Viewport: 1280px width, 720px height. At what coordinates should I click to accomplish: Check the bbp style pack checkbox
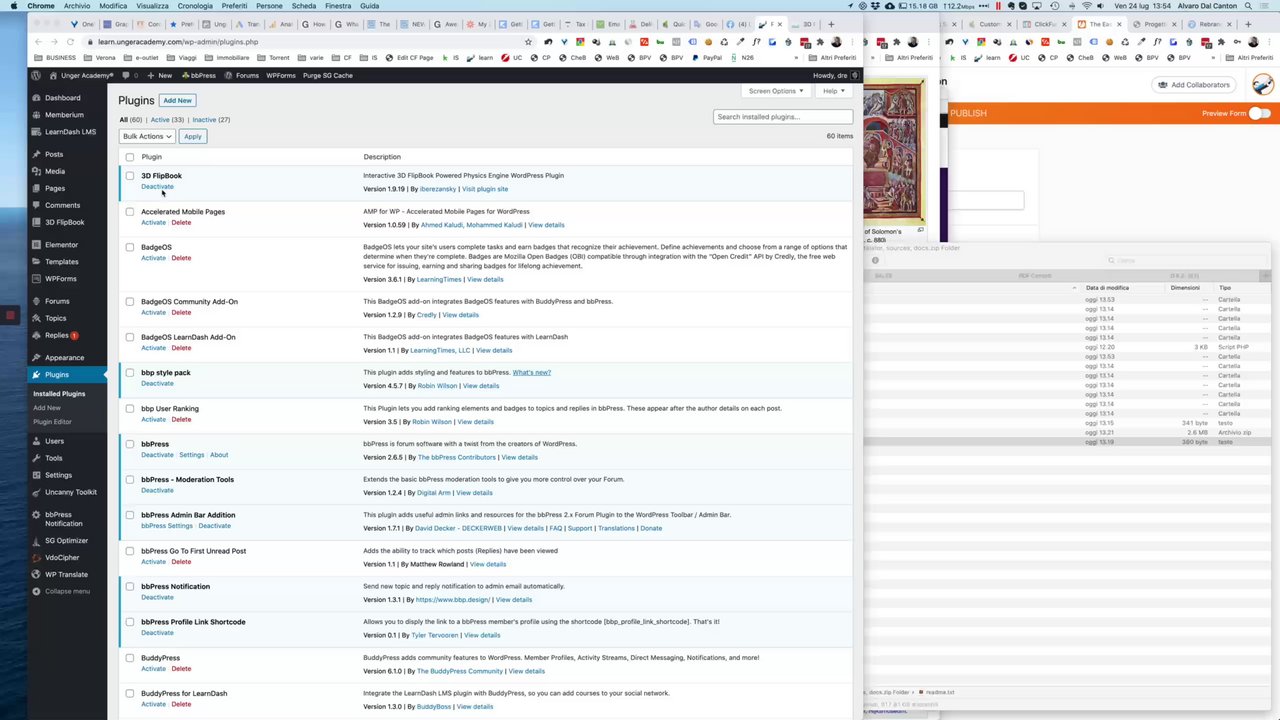130,373
